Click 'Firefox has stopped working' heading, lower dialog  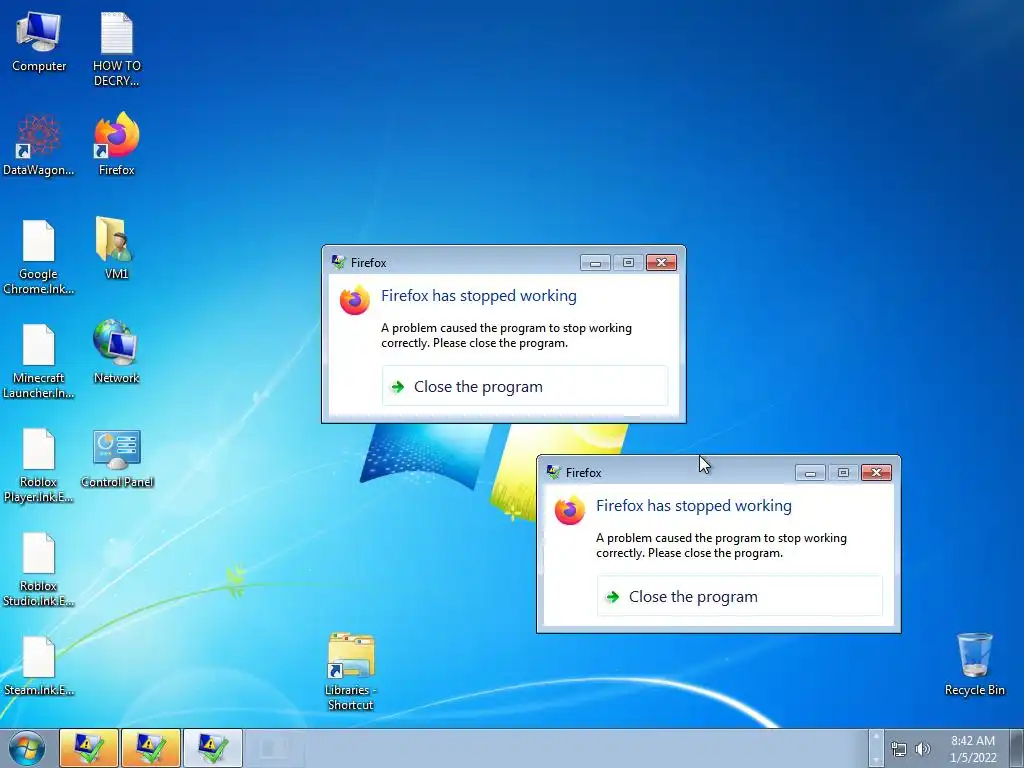tap(694, 505)
